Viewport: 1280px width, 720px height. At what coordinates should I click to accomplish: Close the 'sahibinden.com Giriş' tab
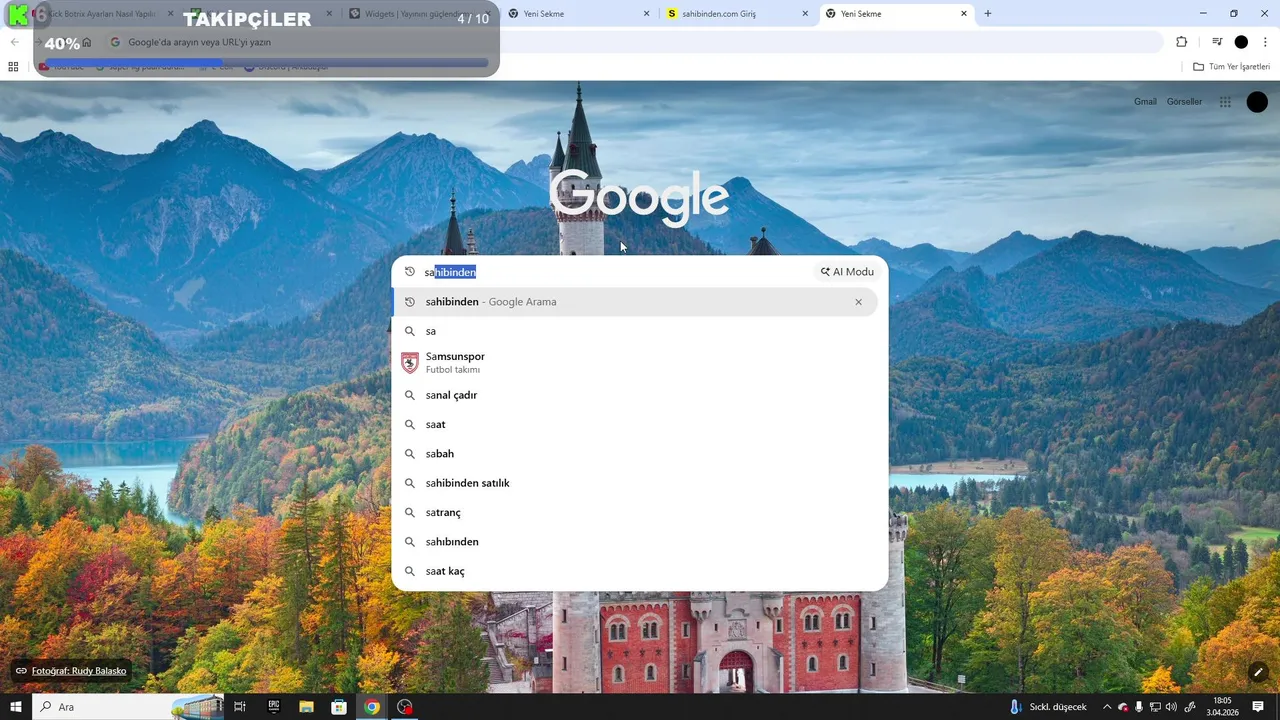point(805,14)
